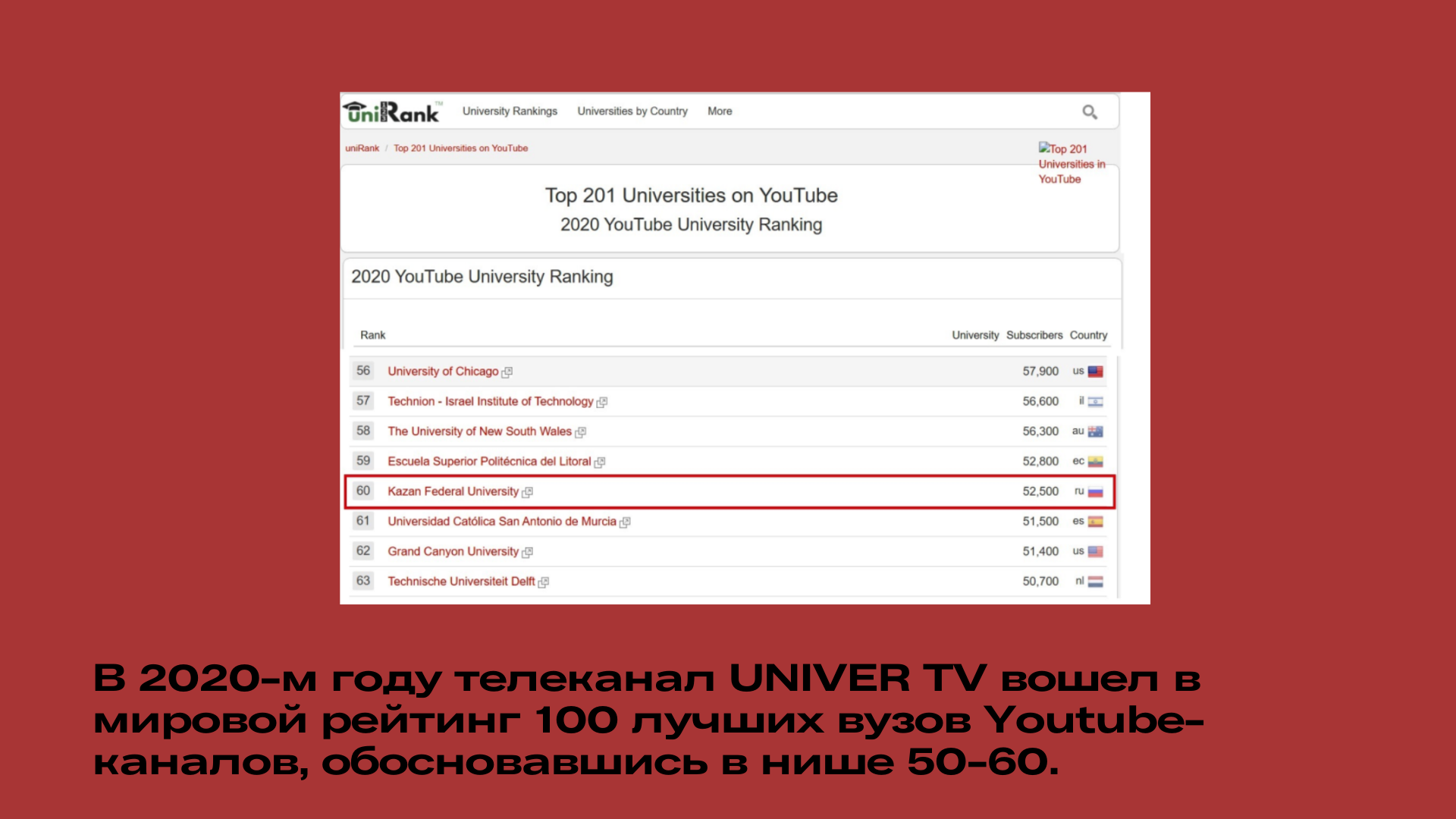Click the broken image Top 201 Universities link
Viewport: 1456px width, 819px height.
click(x=1072, y=163)
